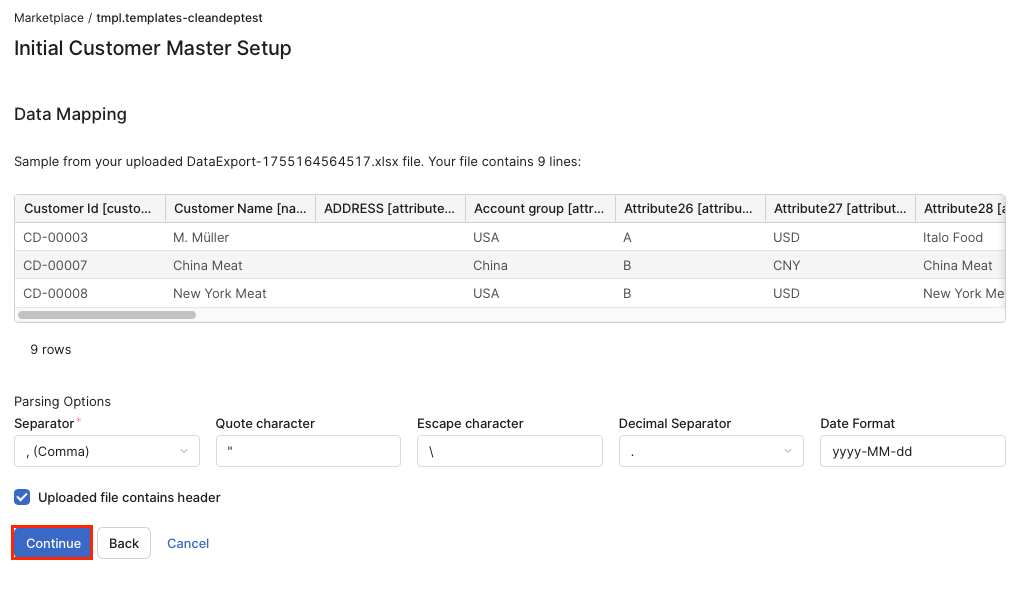Click the Account group column header

pos(540,208)
